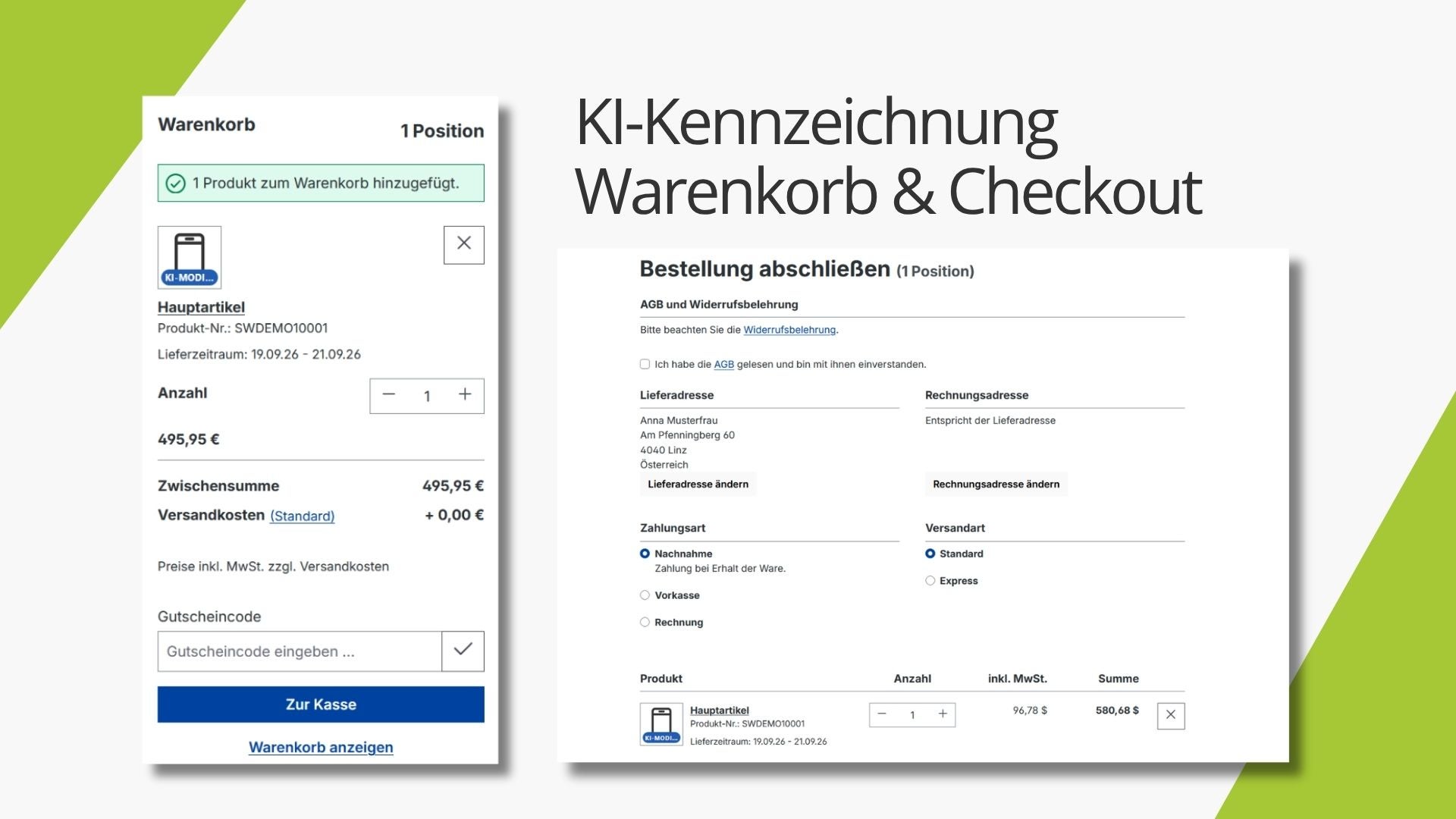Open Warenkorb anzeigen link
This screenshot has width=1456, height=819.
pos(321,747)
